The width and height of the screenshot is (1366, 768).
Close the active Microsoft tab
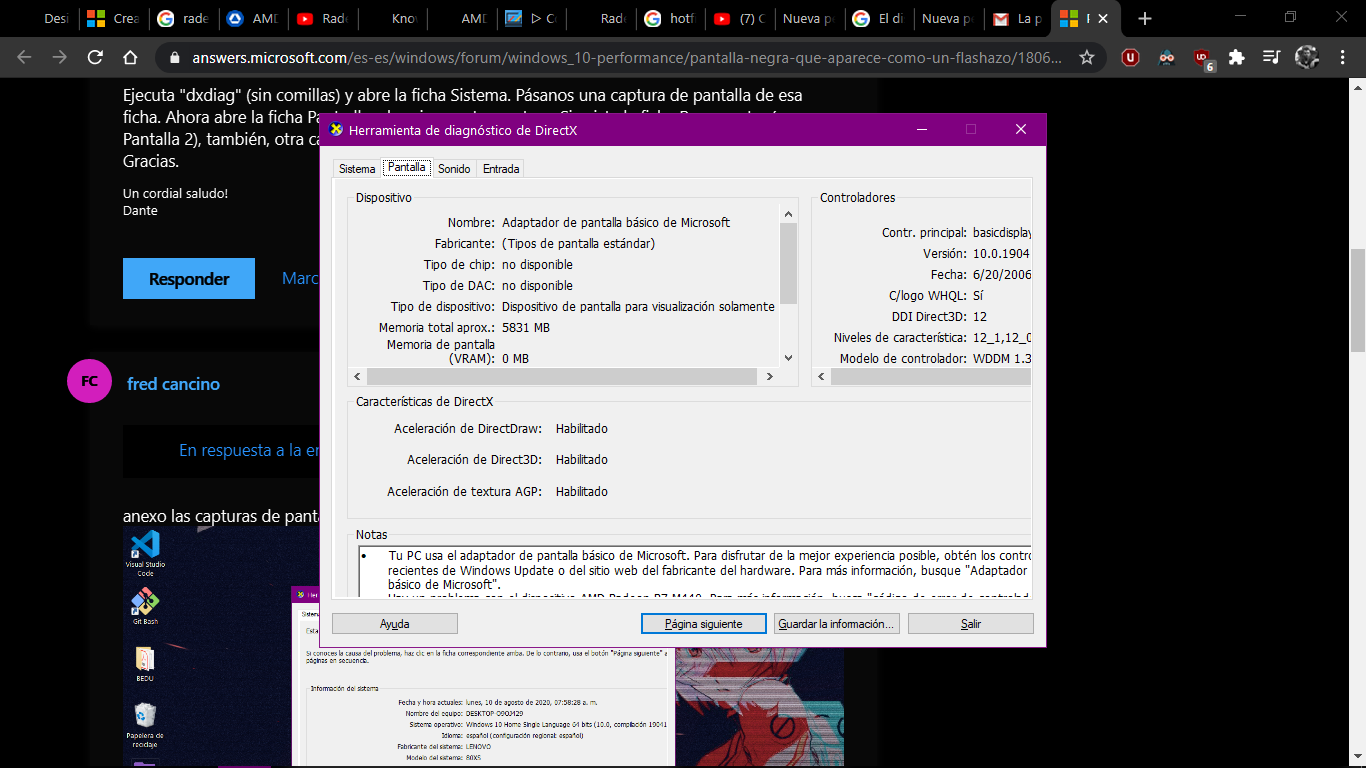[x=1103, y=19]
